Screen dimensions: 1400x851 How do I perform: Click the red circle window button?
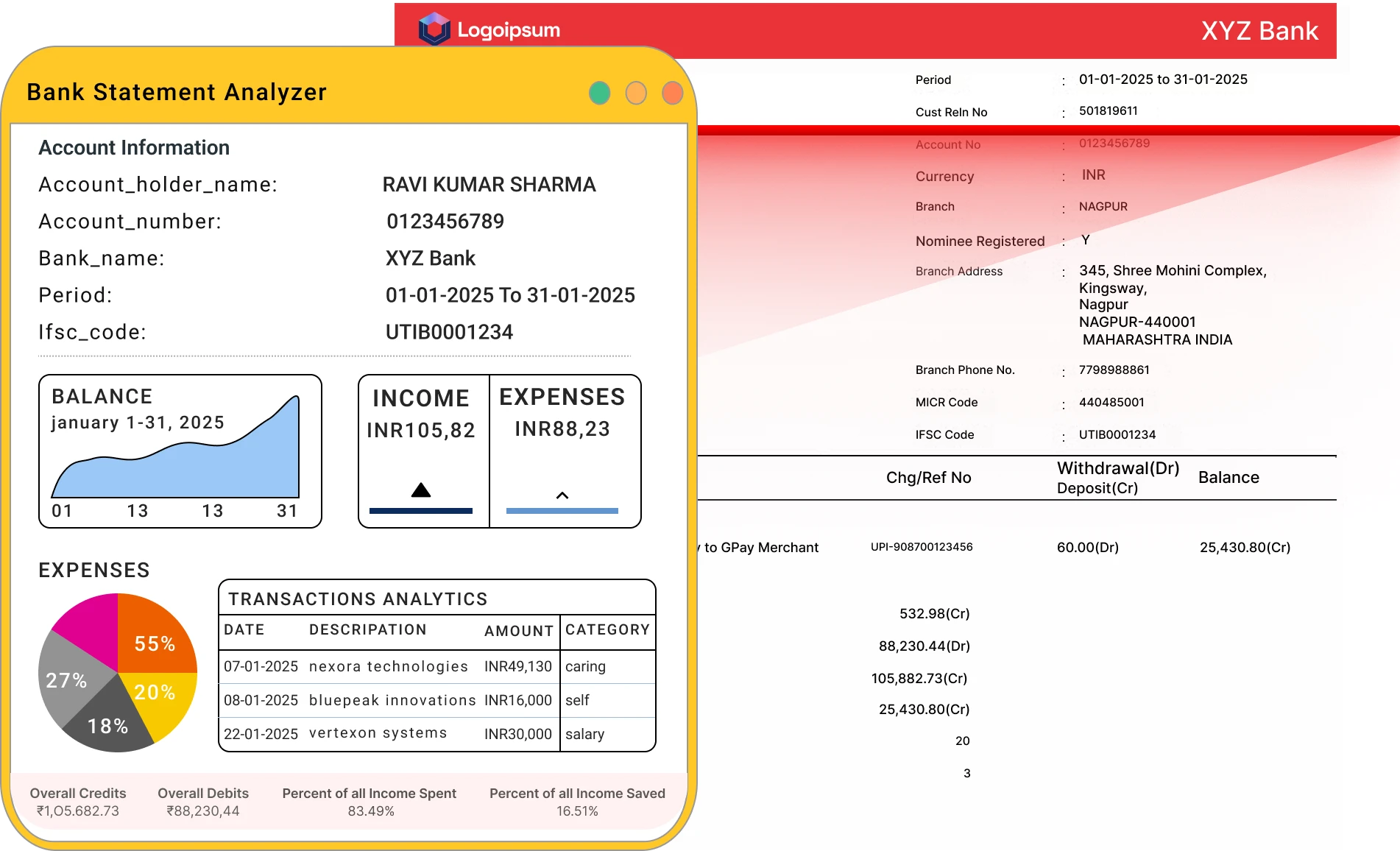[x=672, y=93]
